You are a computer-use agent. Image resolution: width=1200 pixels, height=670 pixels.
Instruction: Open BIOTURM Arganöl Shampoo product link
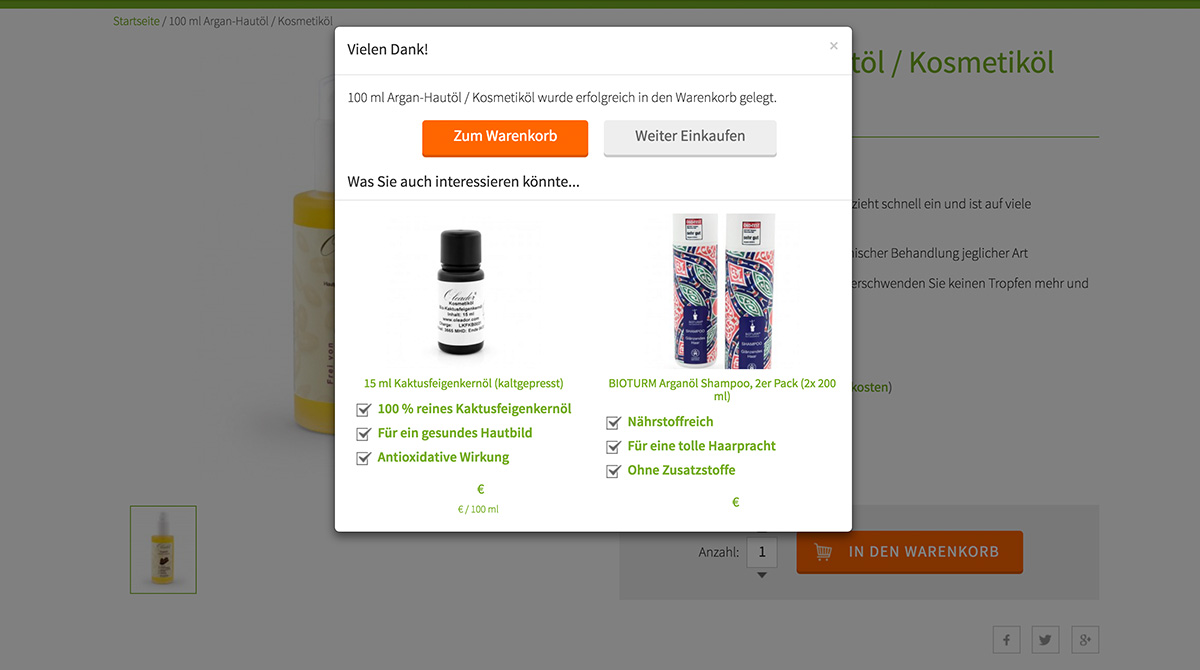pyautogui.click(x=722, y=389)
